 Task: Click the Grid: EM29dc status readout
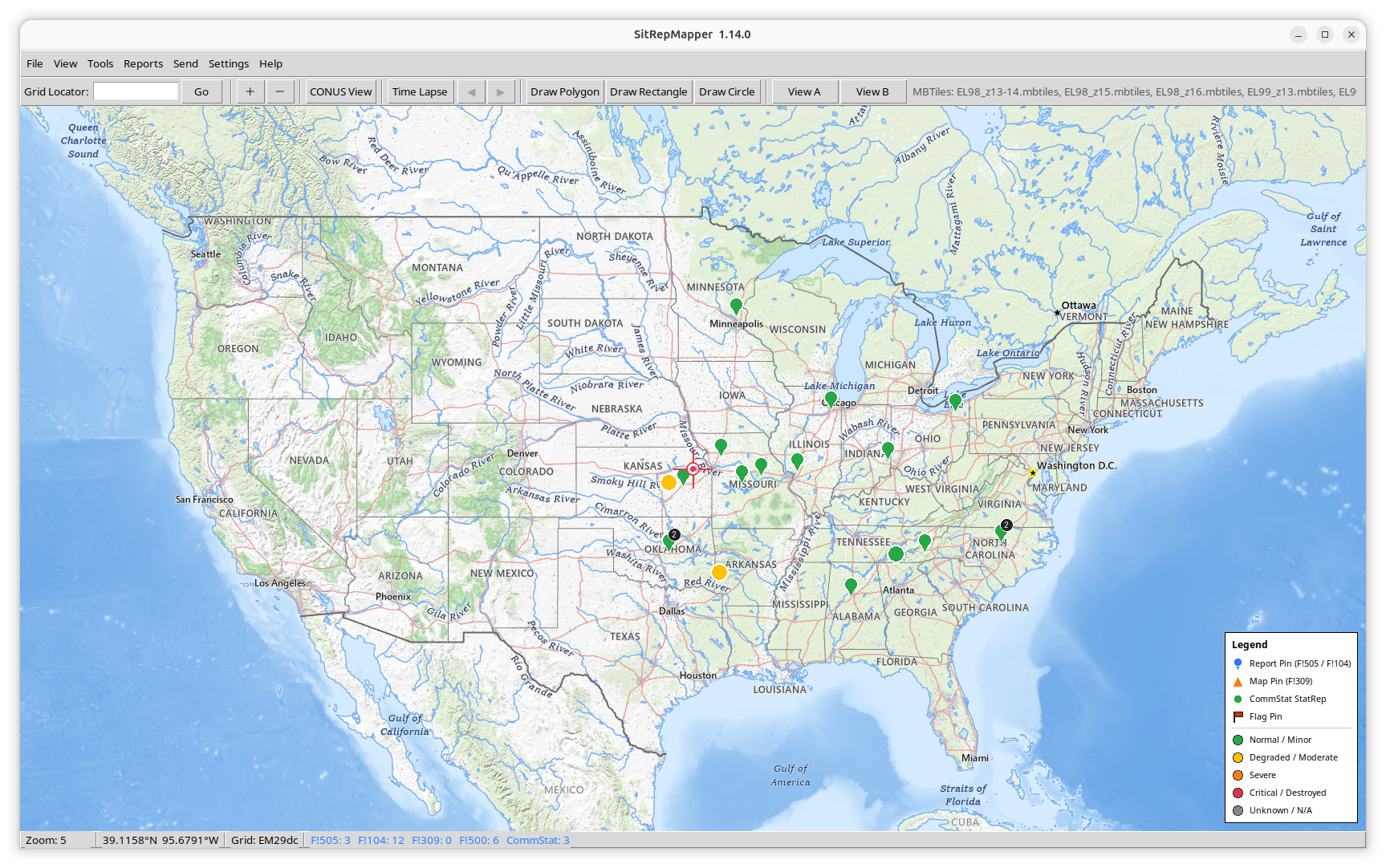coord(265,840)
